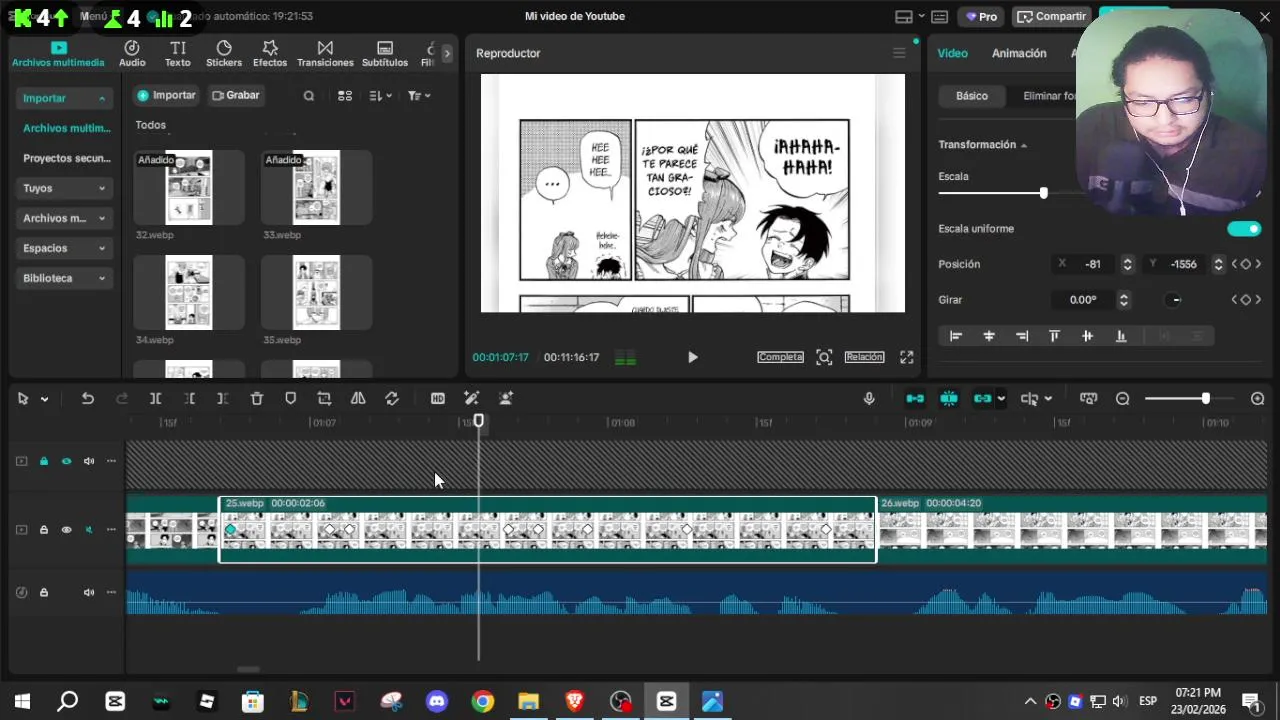Image resolution: width=1280 pixels, height=720 pixels.
Task: Open the Stickers tab
Action: click(x=224, y=54)
